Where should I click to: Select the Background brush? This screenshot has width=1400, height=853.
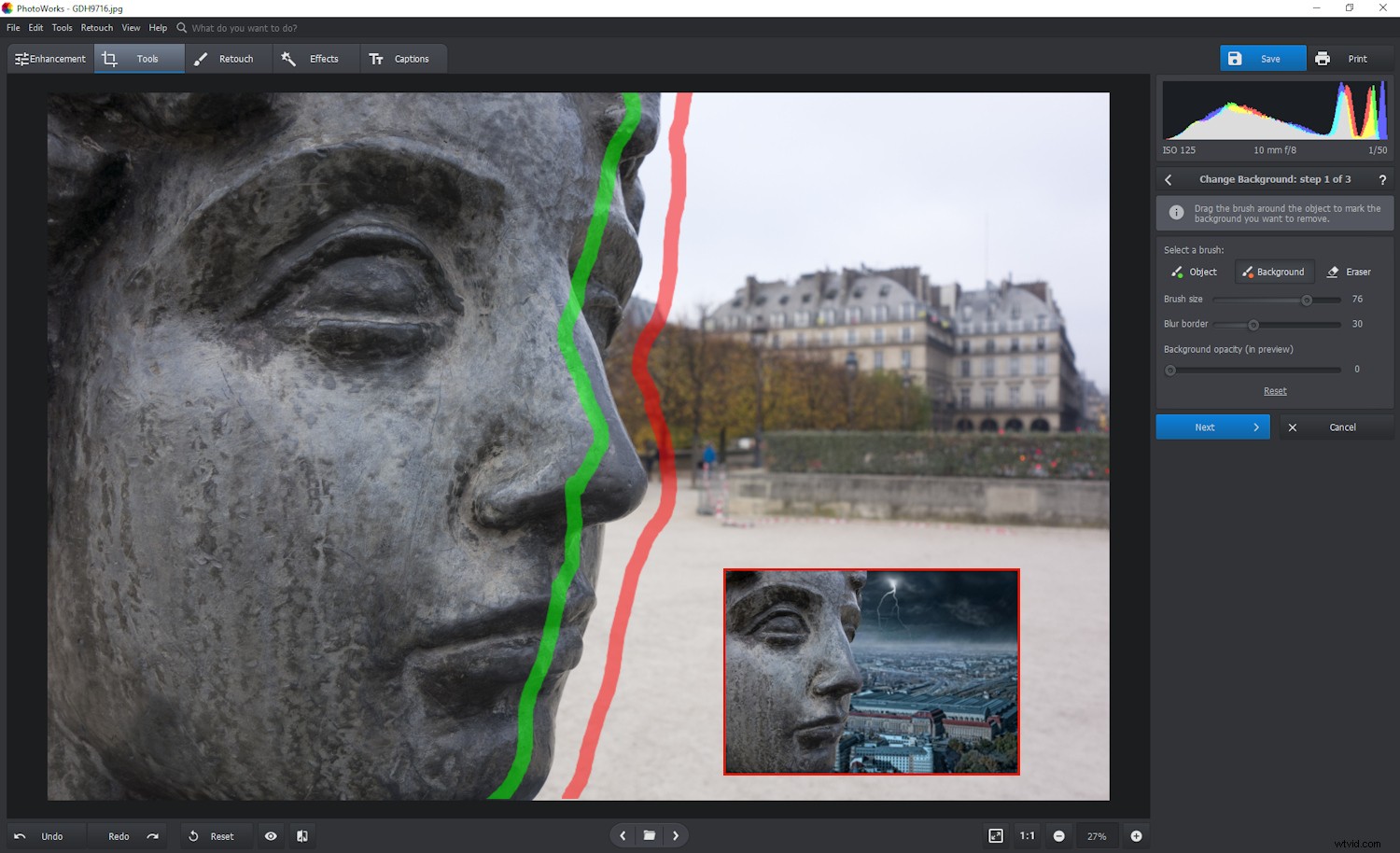click(x=1274, y=272)
